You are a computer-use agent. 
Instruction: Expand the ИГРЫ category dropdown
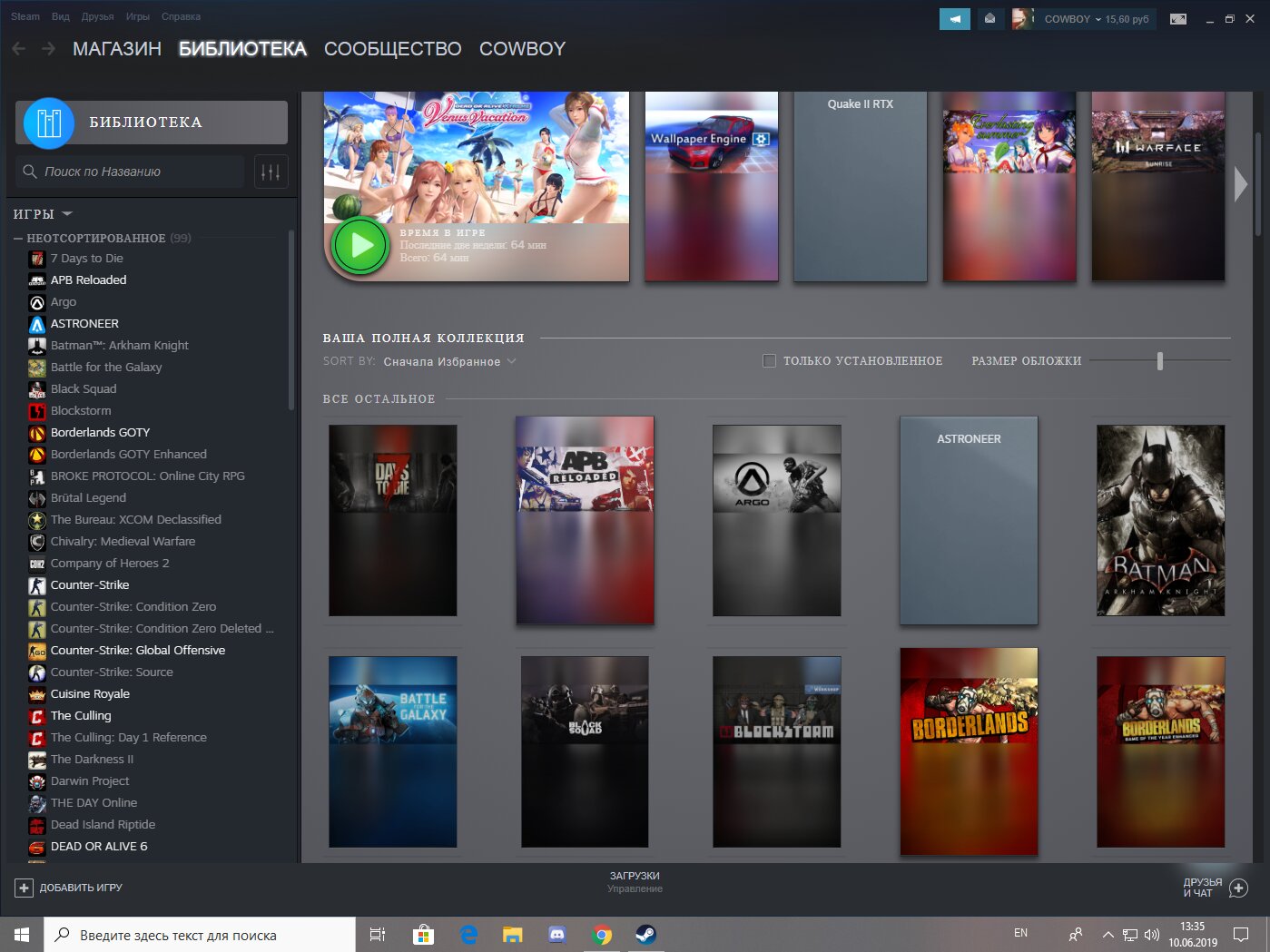67,214
